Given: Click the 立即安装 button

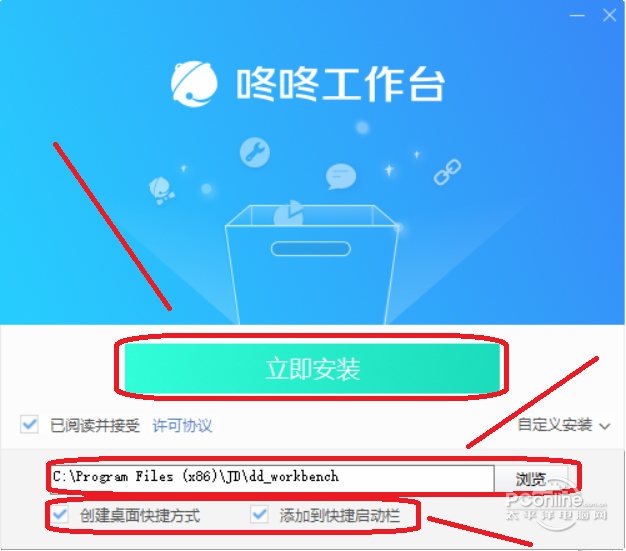Looking at the screenshot, I should click(312, 368).
